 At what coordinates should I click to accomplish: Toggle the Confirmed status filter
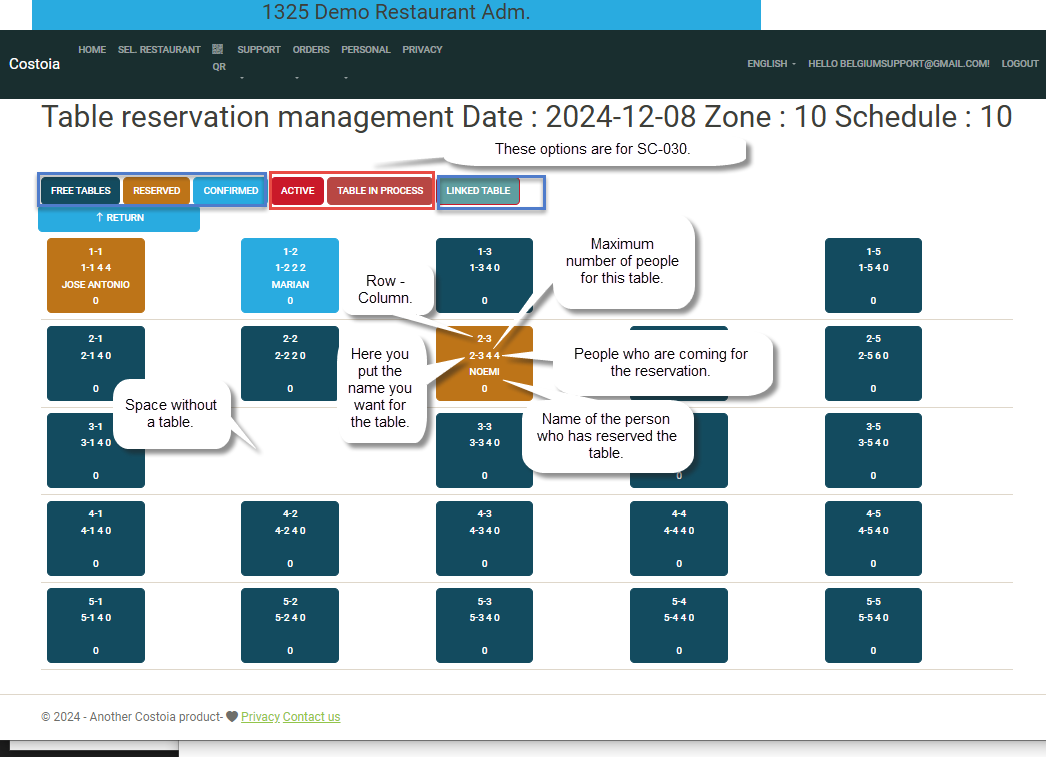pyautogui.click(x=231, y=191)
